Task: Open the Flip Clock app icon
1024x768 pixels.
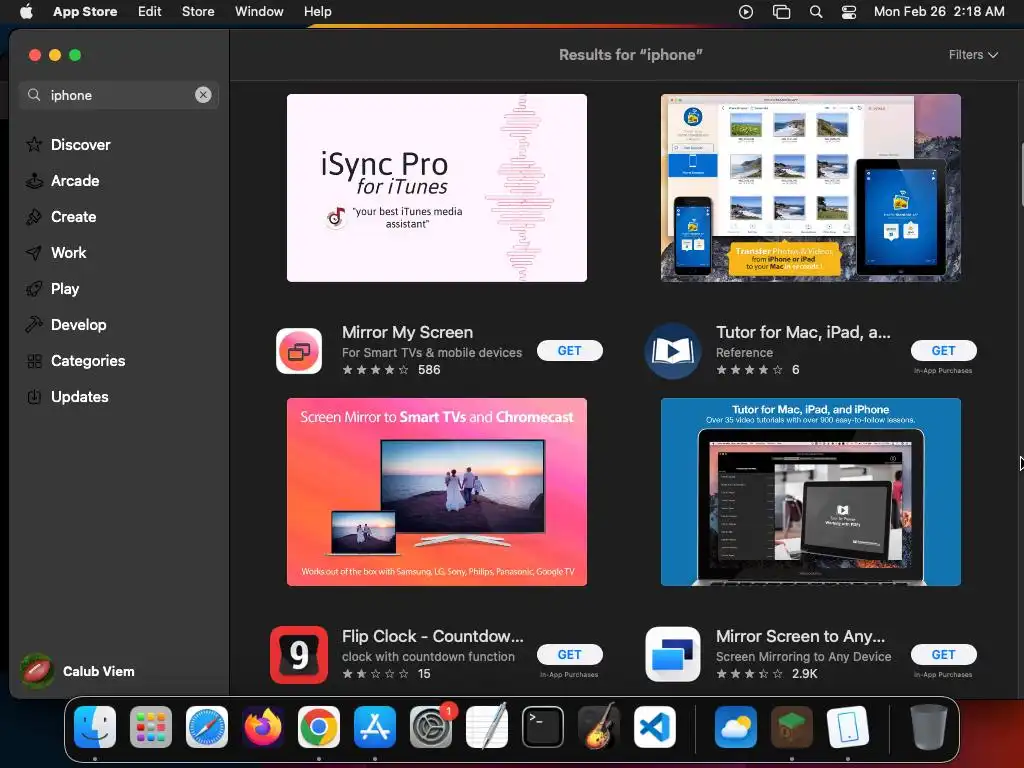Action: [299, 655]
